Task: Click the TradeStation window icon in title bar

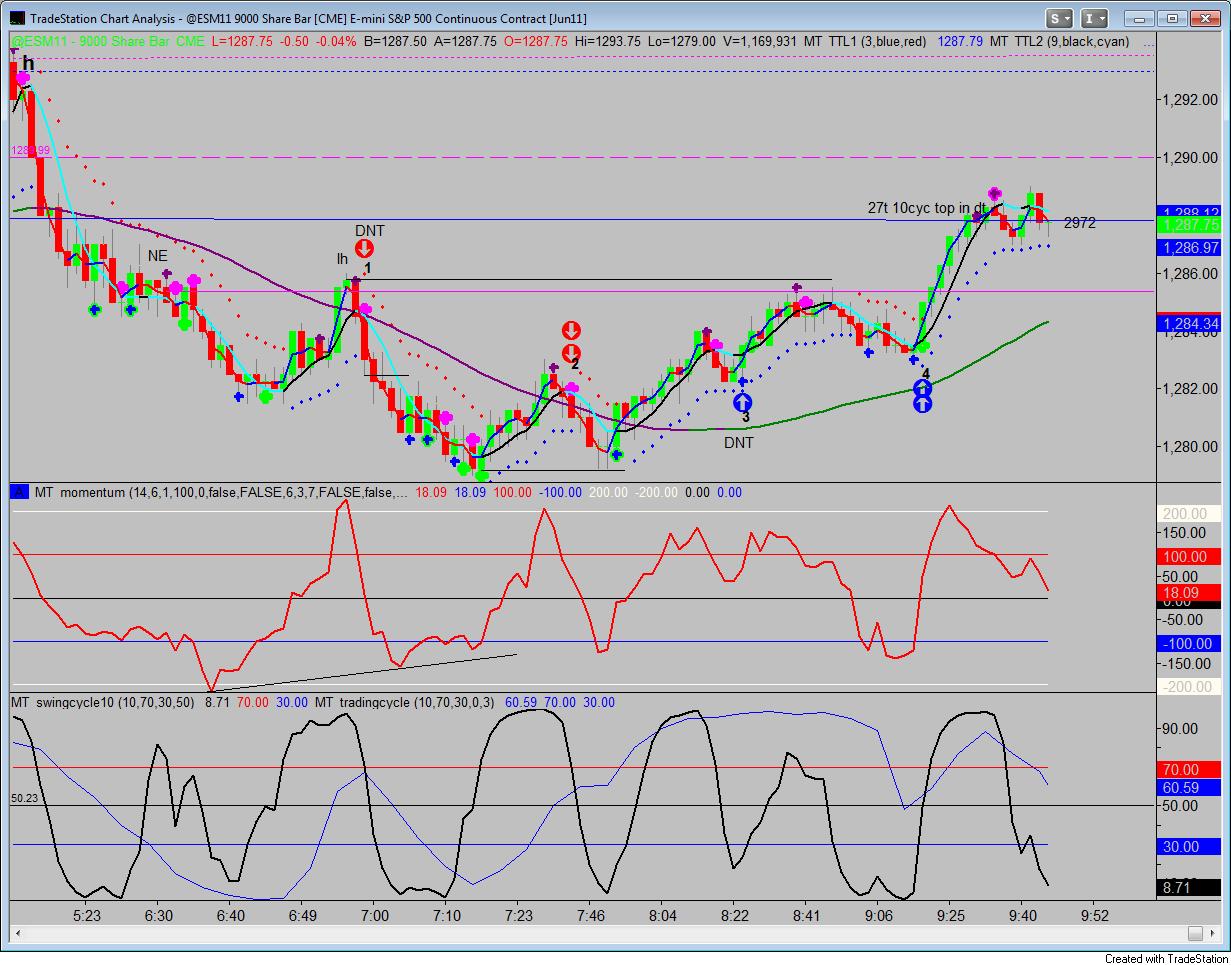Action: point(16,18)
